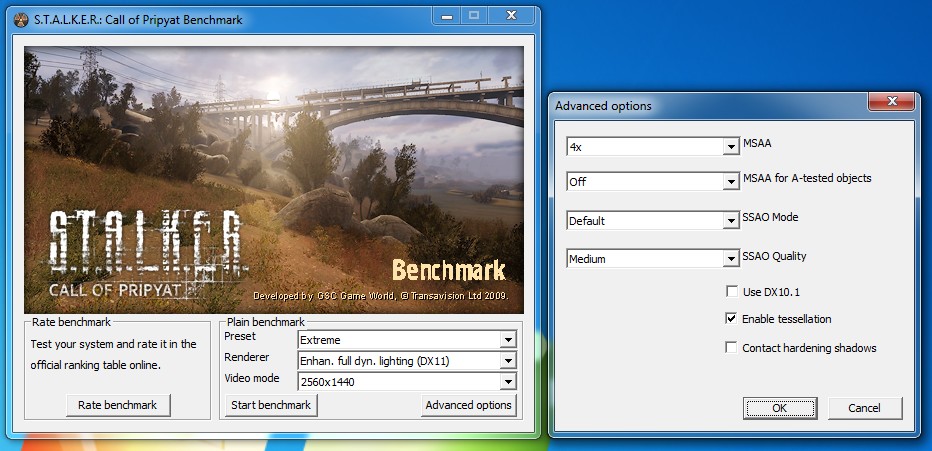Minimize the Call of Pripyat Benchmark window
Viewport: 932px width, 451px height.
(x=446, y=15)
